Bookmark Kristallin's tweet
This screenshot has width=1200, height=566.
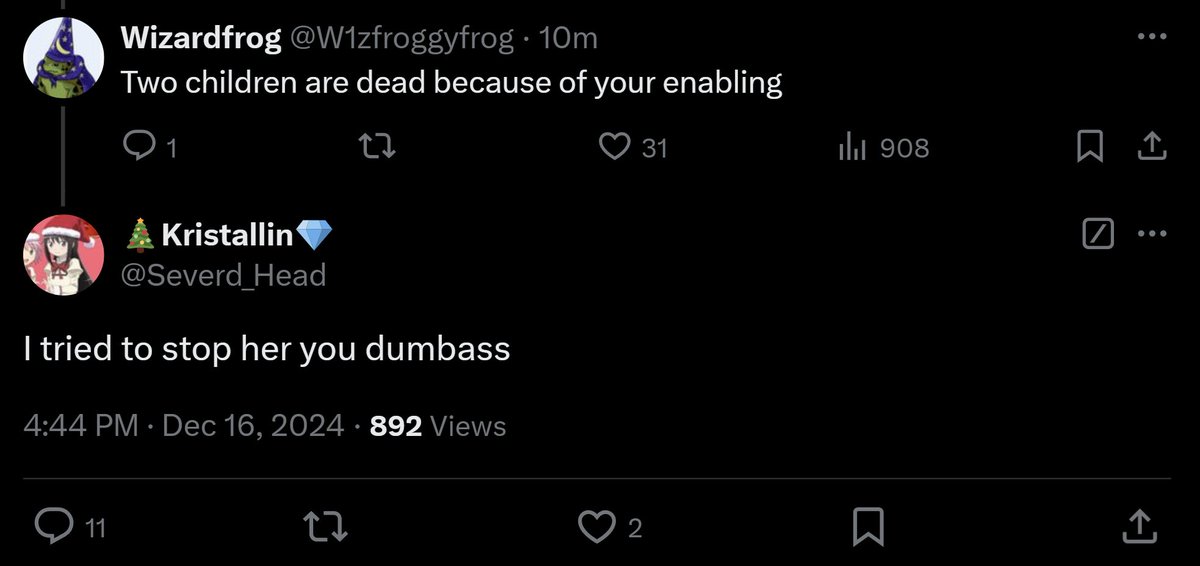point(869,526)
